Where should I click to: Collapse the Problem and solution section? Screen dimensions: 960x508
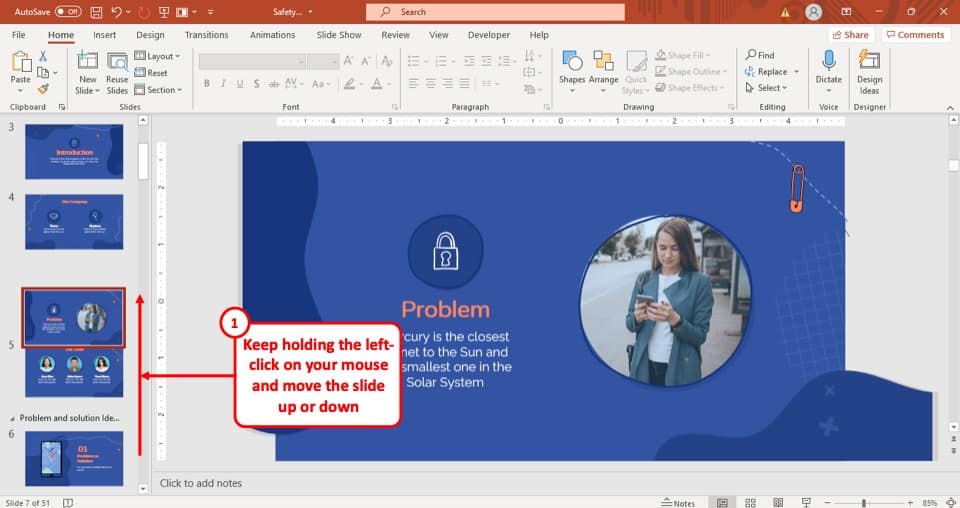(13, 417)
